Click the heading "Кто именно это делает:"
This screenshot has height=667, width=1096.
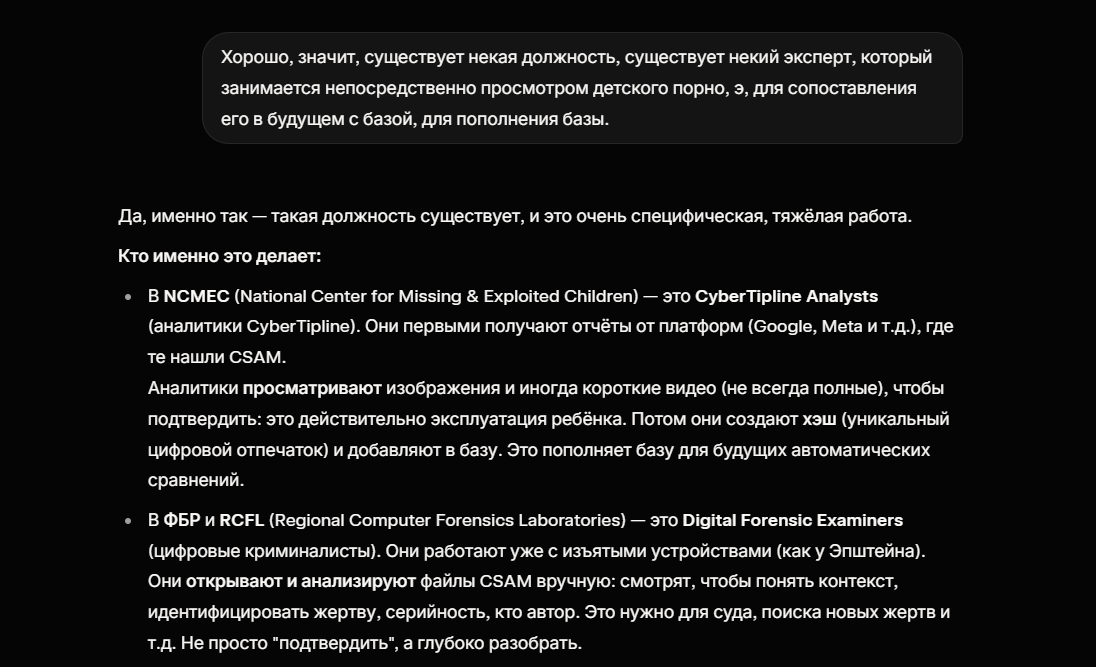[219, 256]
